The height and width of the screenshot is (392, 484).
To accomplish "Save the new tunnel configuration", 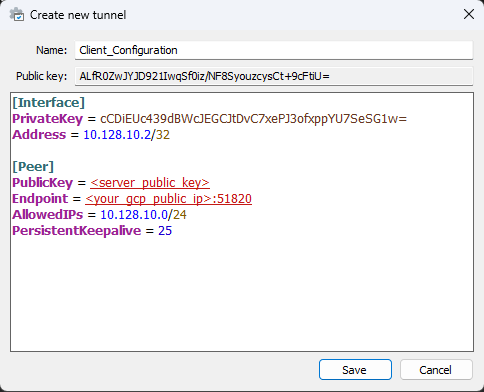I will pos(355,370).
